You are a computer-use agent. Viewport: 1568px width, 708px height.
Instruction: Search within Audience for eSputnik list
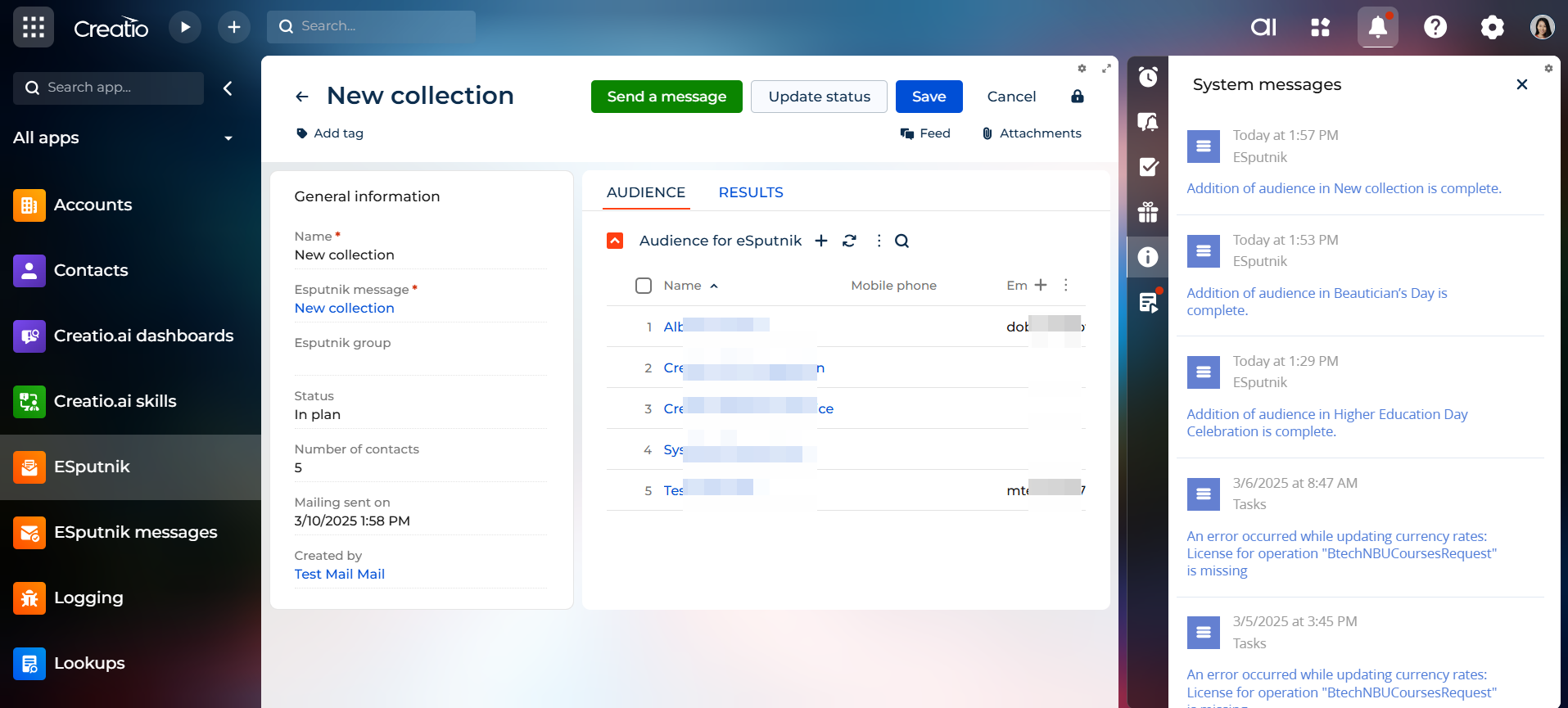[x=901, y=241]
